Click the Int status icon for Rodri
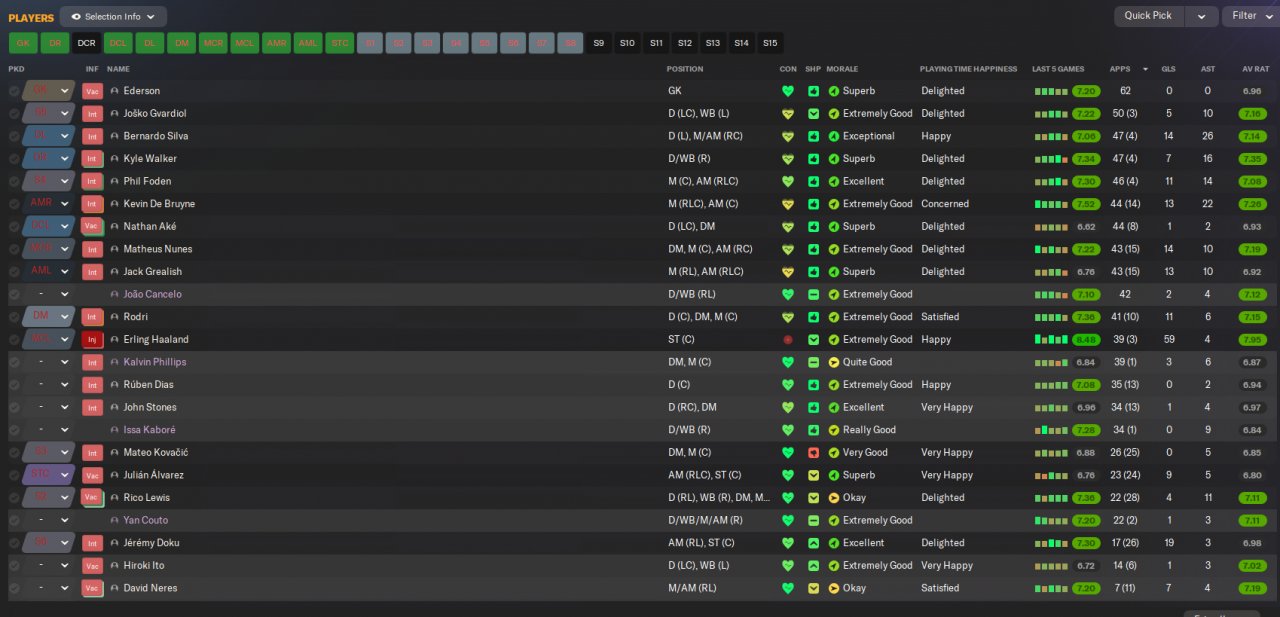This screenshot has height=617, width=1280. 92,317
